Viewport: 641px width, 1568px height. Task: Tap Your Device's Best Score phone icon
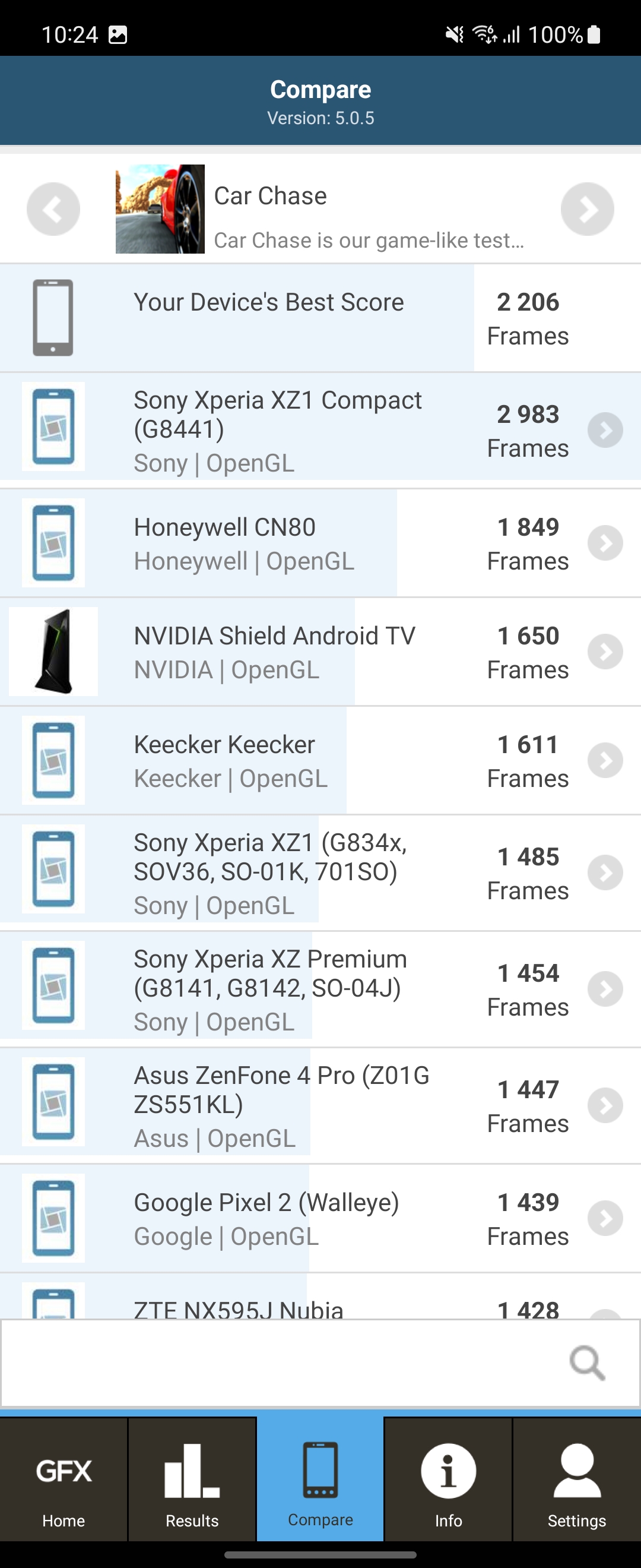[x=53, y=317]
